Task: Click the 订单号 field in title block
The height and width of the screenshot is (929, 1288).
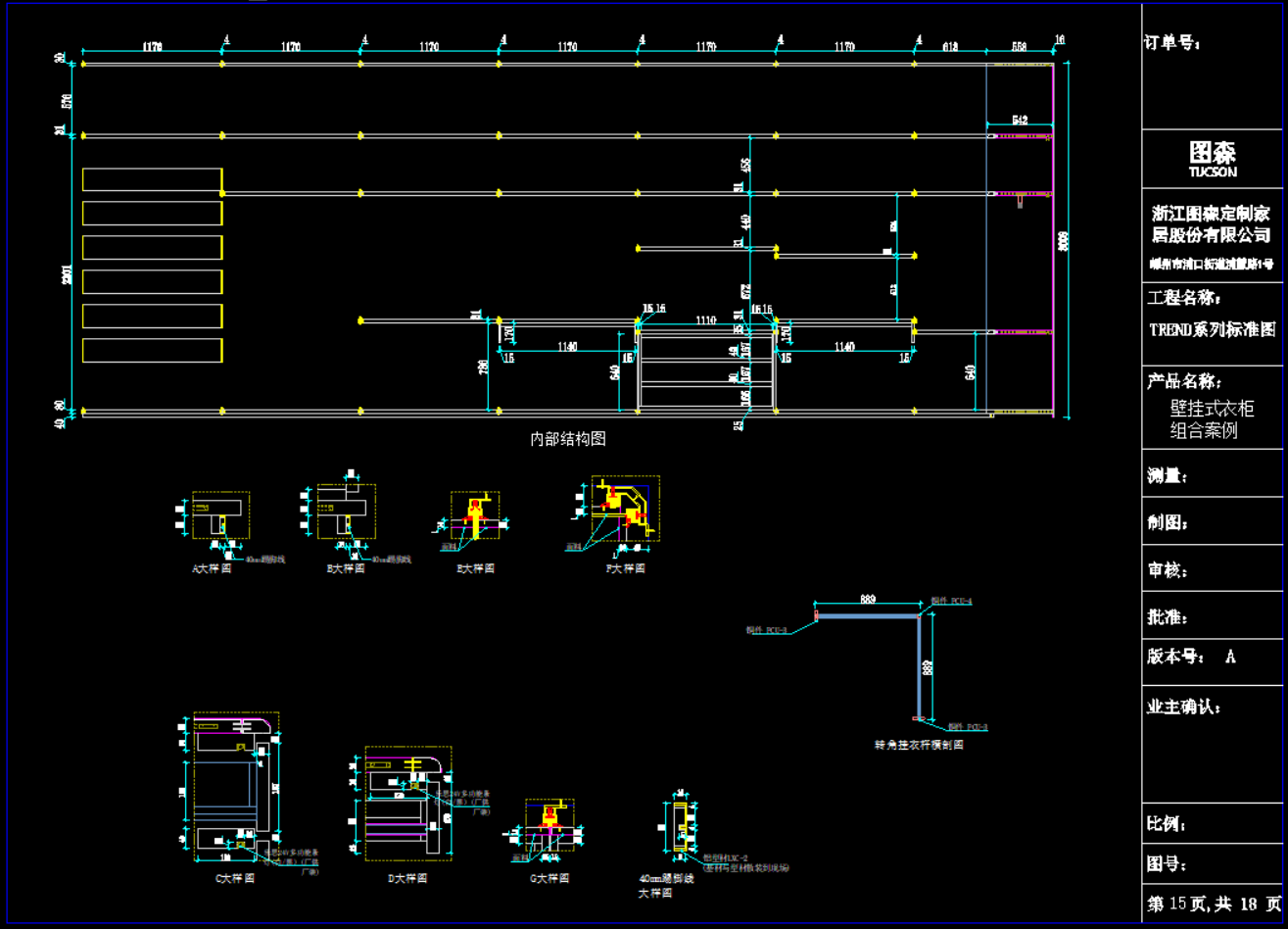Action: tap(1171, 43)
